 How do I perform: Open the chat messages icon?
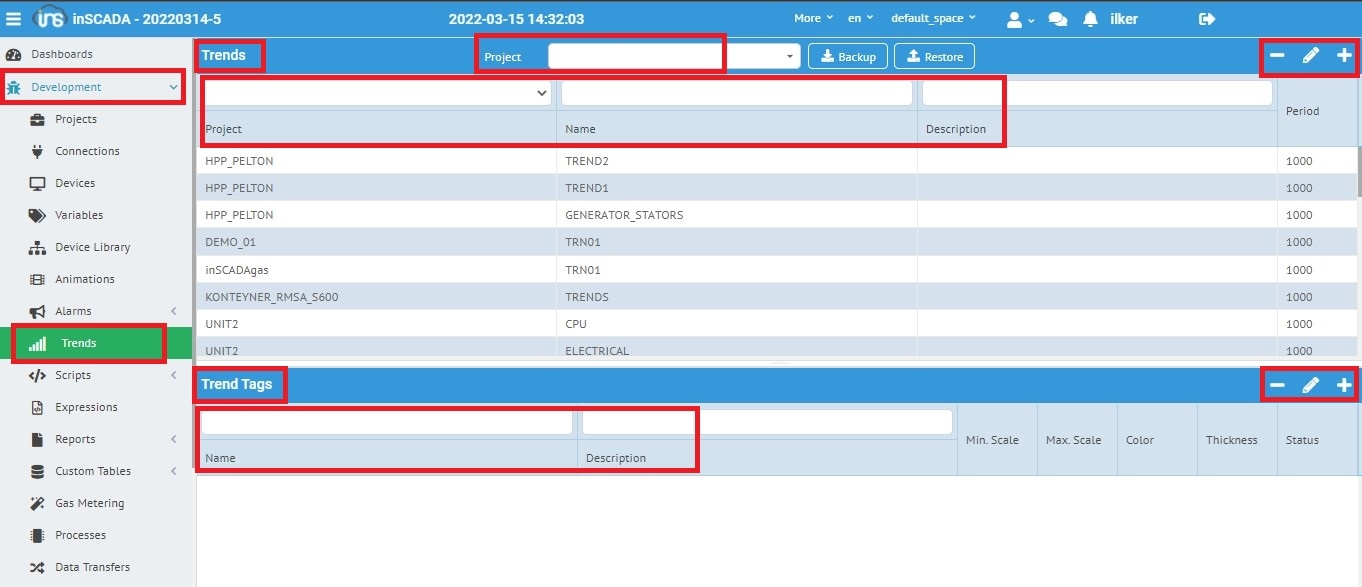click(1057, 19)
